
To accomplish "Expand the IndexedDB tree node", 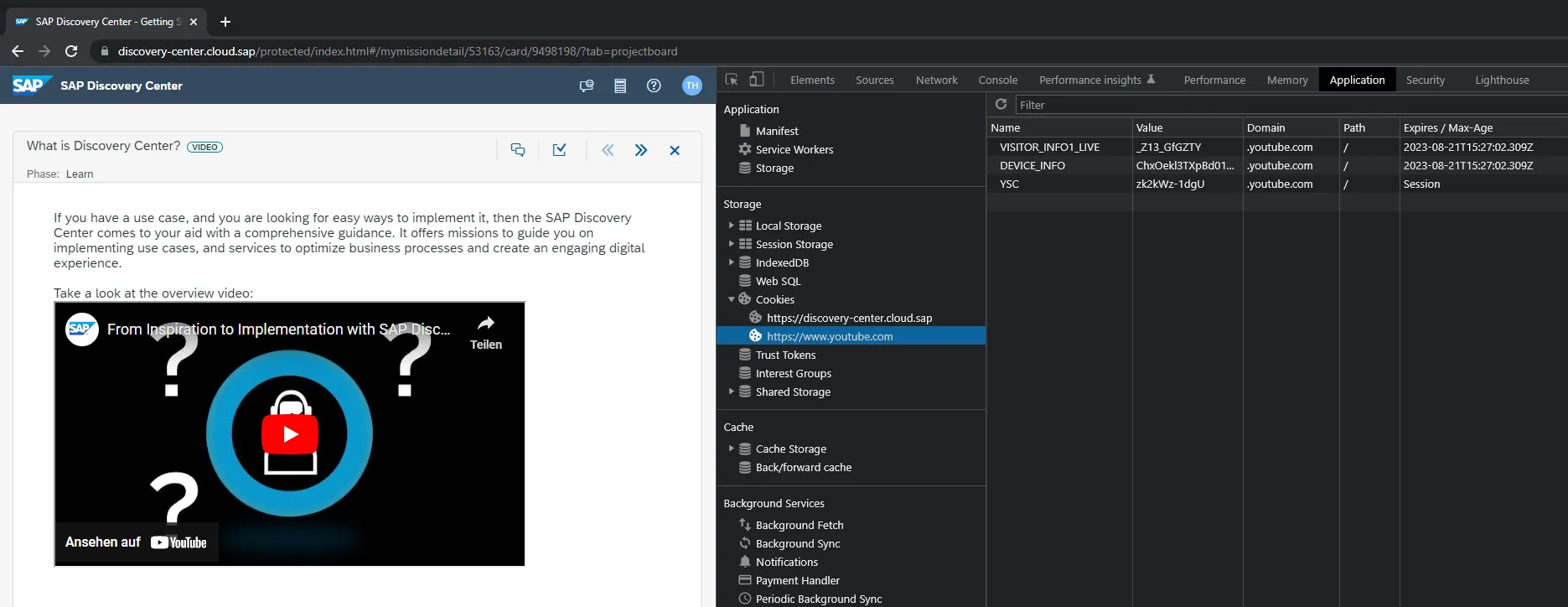I will click(x=731, y=262).
